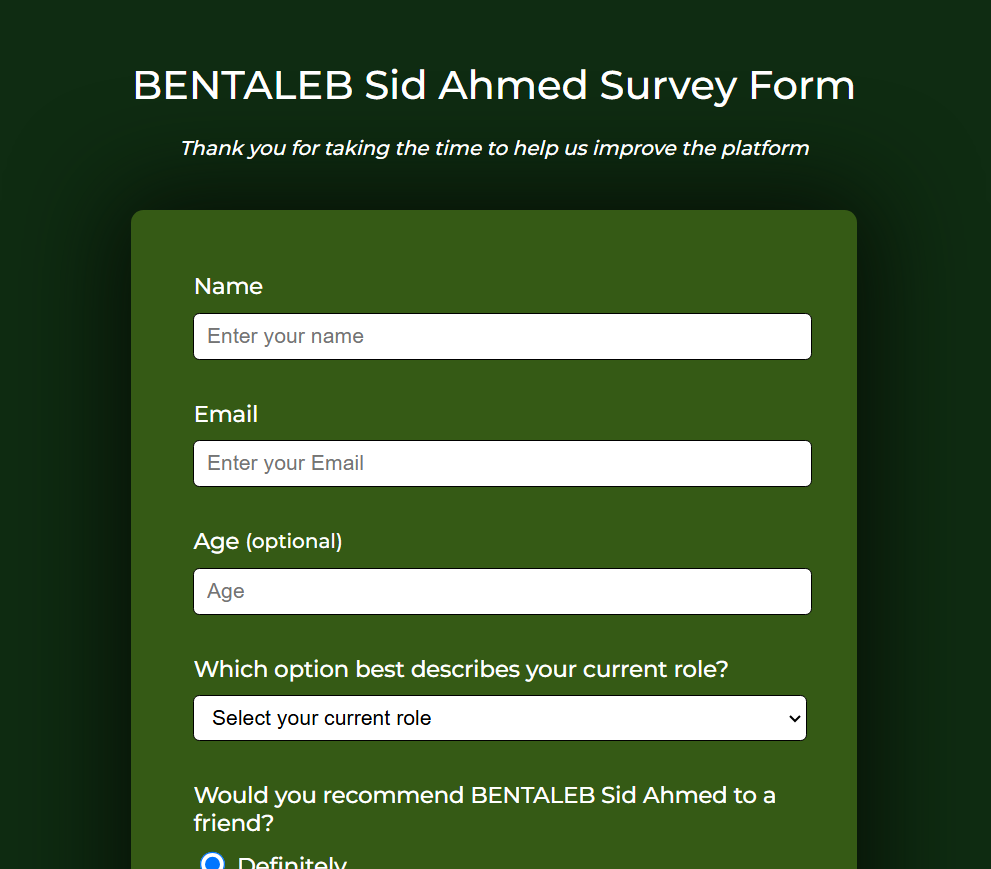991x869 pixels.
Task: Click the selected radio option near 'Definitely'
Action: tap(212, 860)
